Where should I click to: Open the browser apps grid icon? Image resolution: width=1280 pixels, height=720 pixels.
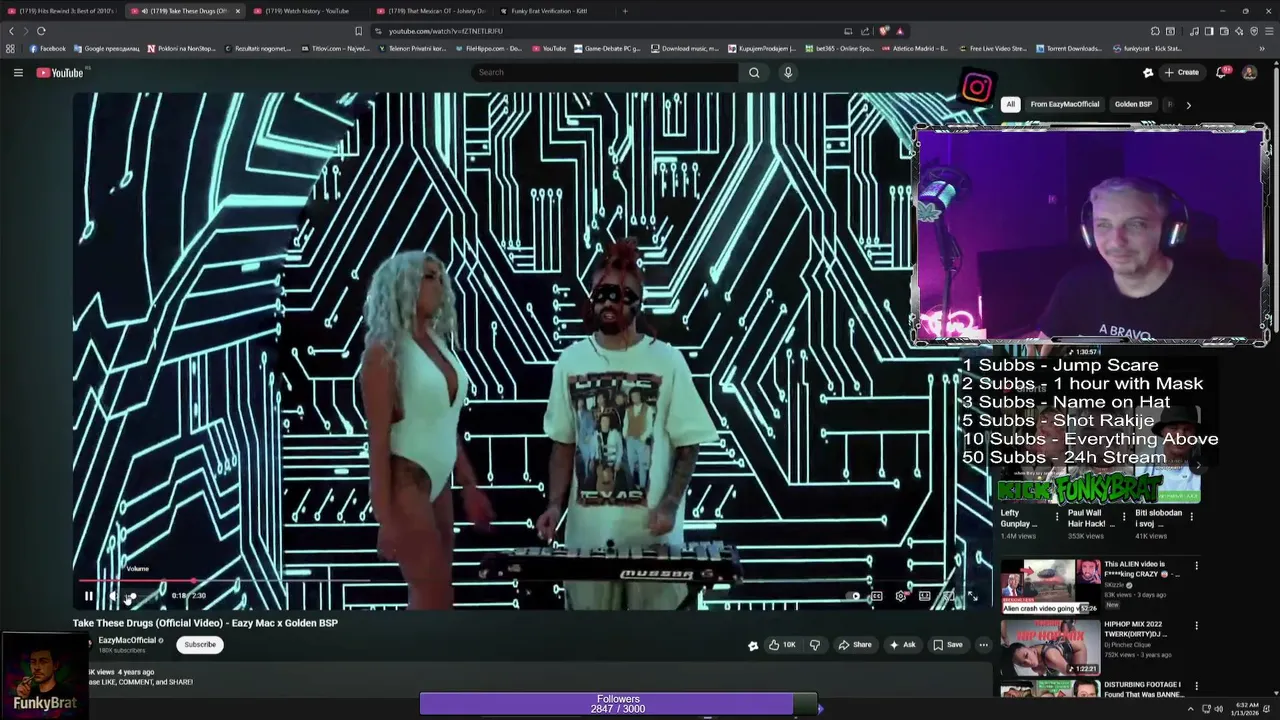pos(10,48)
